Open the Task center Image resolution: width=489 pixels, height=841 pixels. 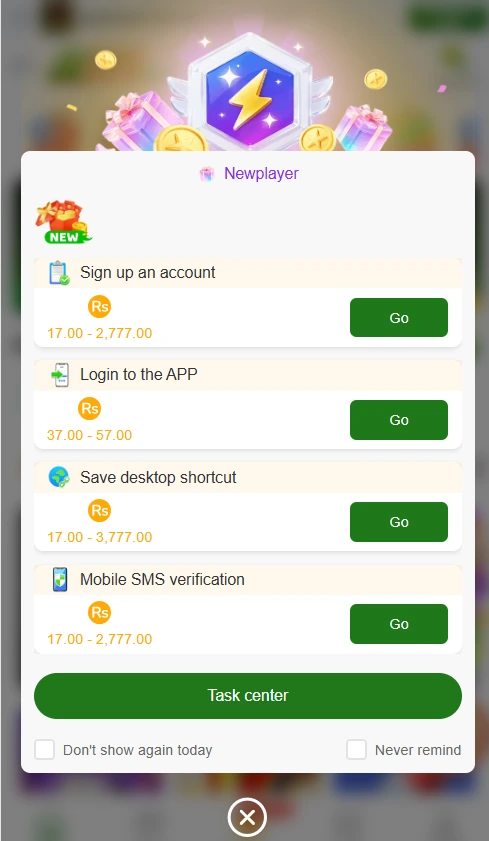248,696
